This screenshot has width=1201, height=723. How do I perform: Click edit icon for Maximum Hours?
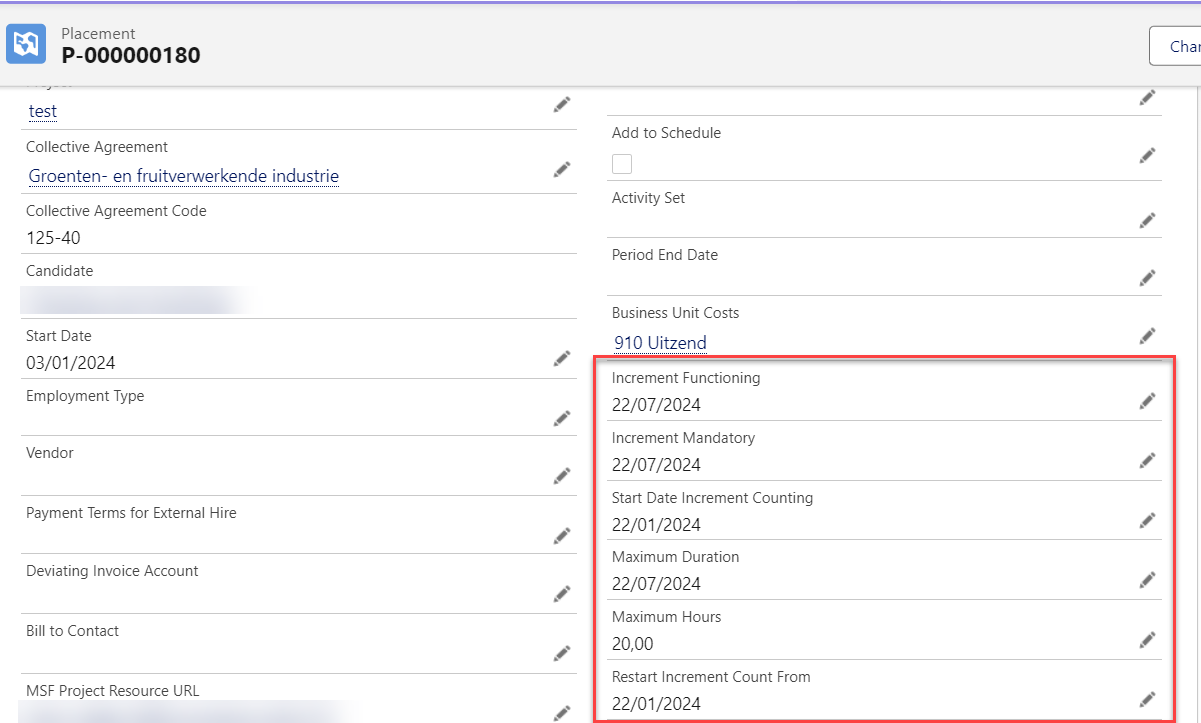(1147, 639)
